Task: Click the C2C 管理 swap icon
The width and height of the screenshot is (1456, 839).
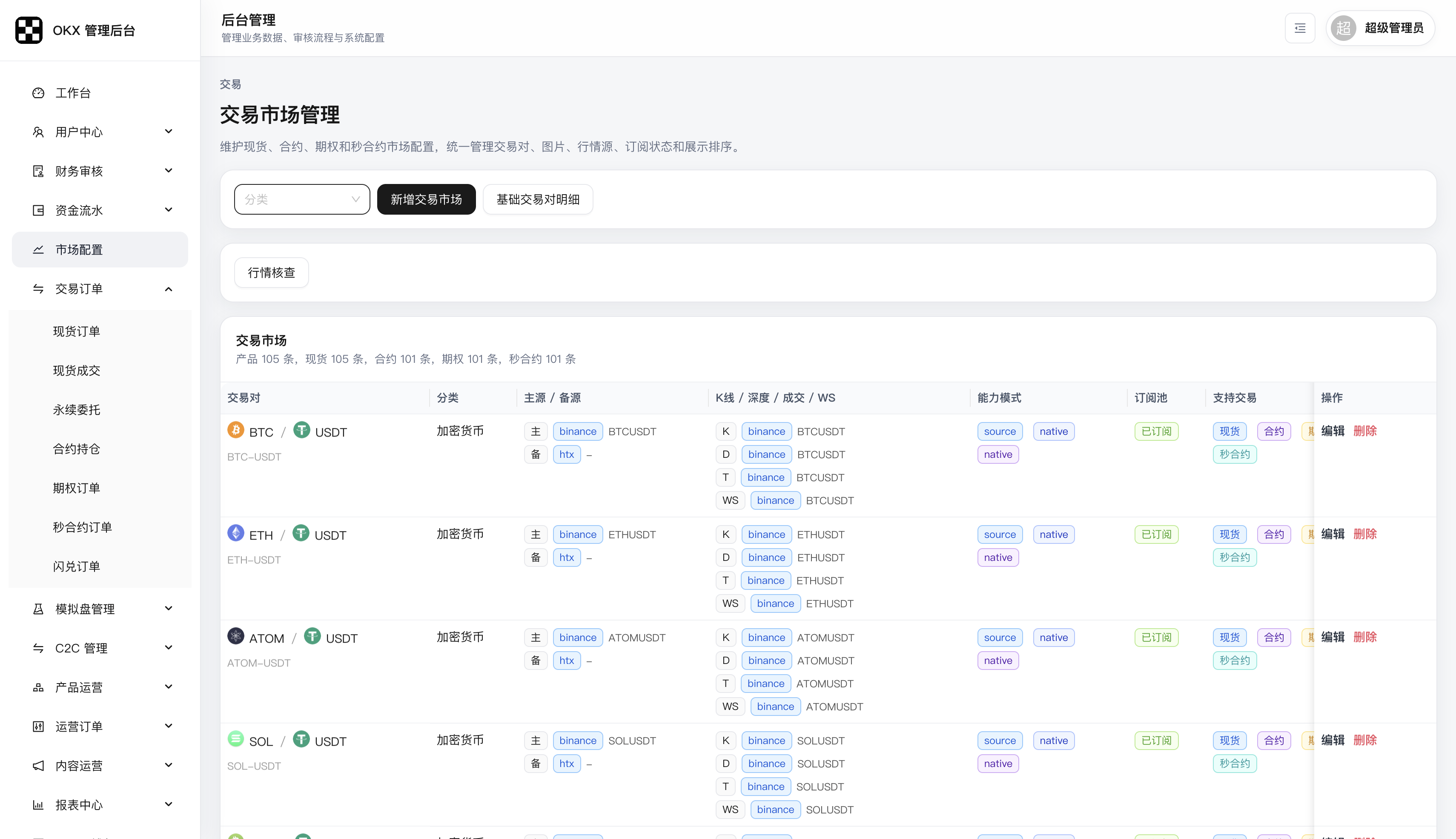Action: 38,648
